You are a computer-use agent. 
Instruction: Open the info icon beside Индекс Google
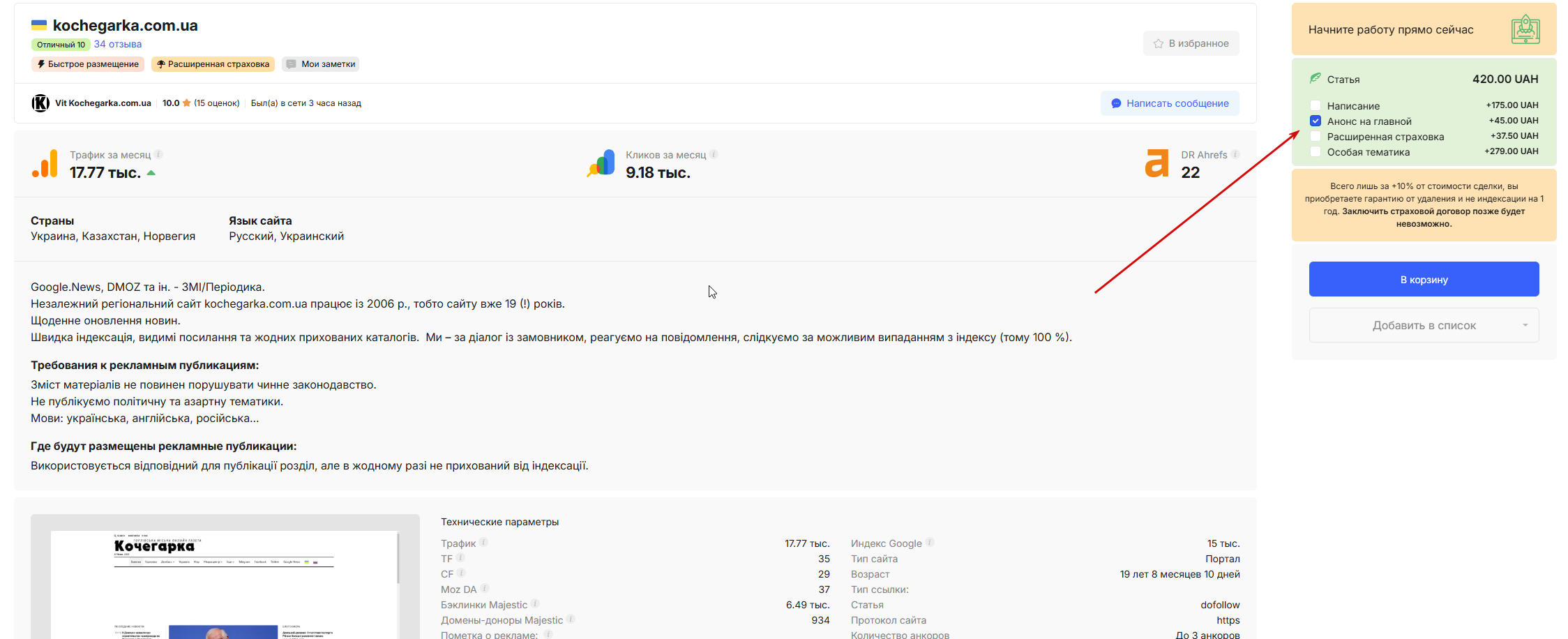pyautogui.click(x=930, y=543)
